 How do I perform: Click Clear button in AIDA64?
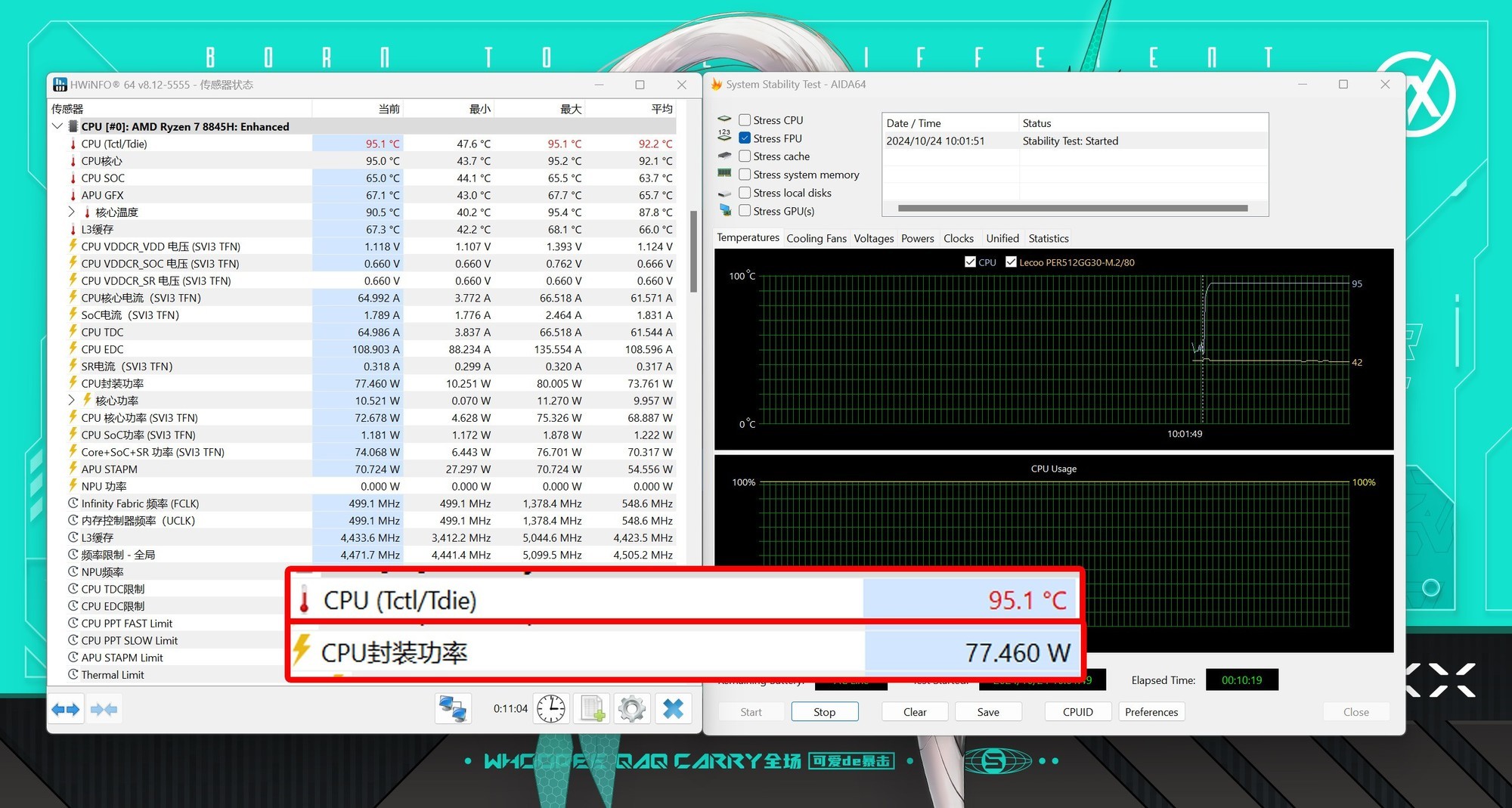[914, 712]
